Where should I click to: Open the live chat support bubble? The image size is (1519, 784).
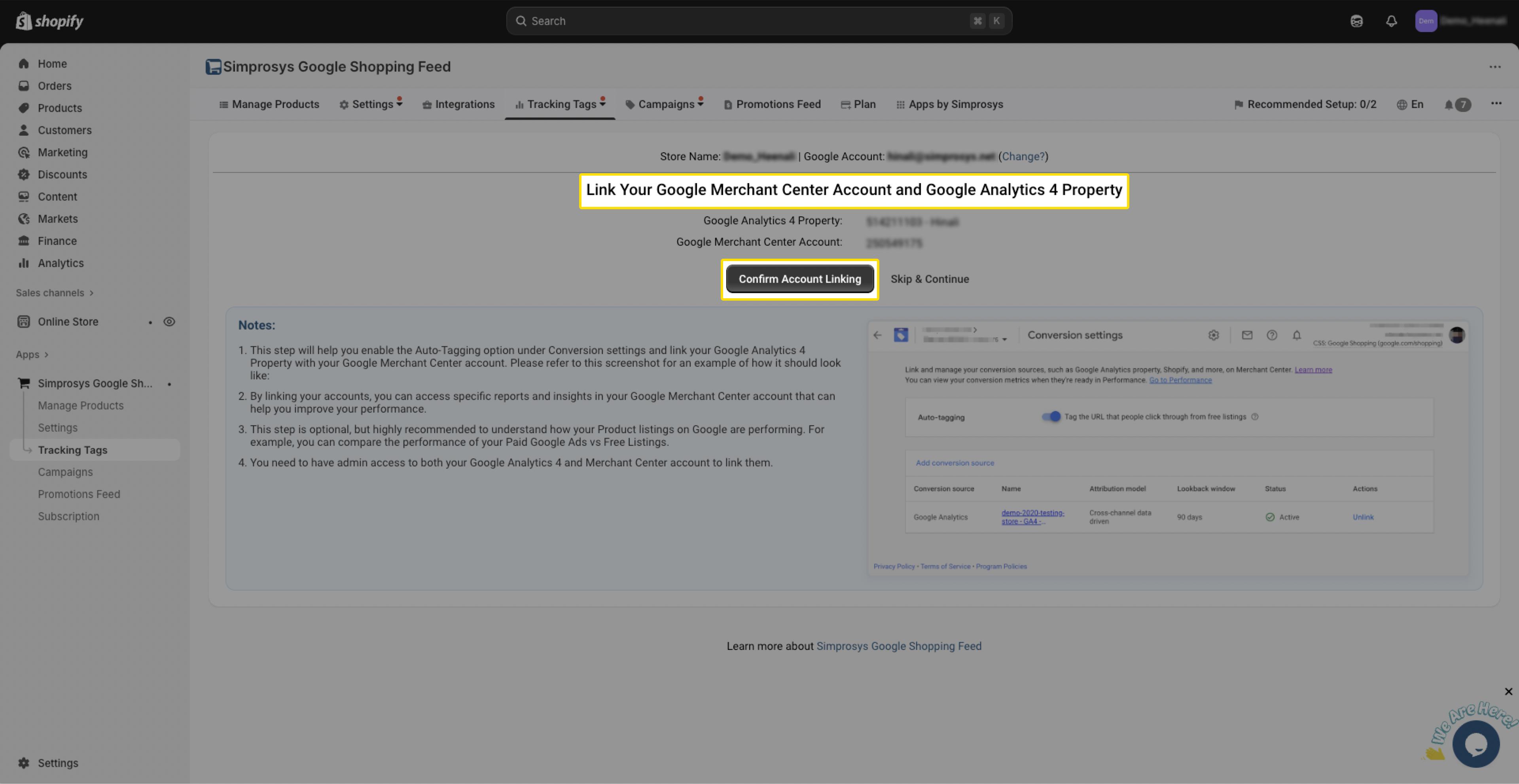[1475, 744]
